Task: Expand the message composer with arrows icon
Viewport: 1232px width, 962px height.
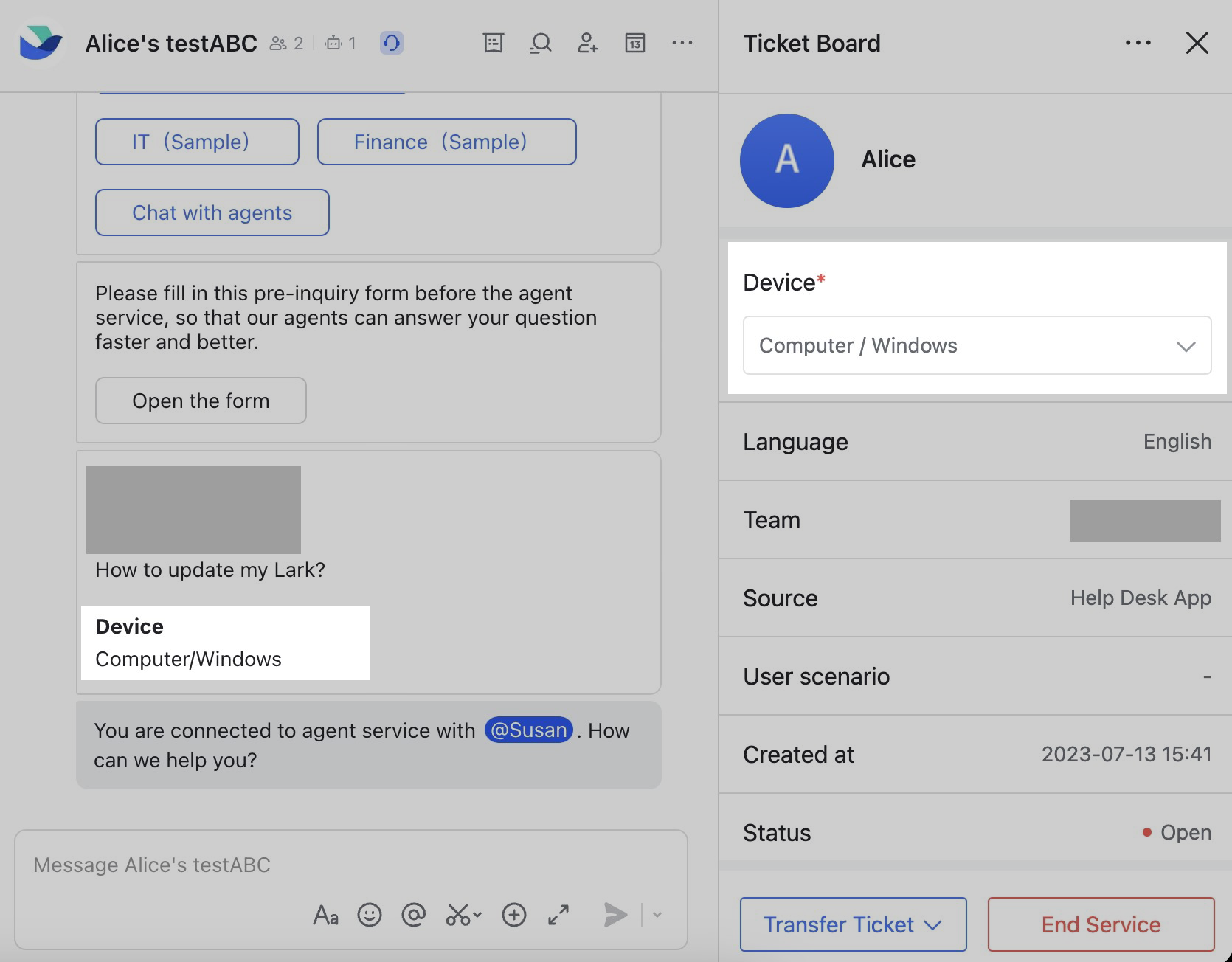Action: (x=558, y=915)
